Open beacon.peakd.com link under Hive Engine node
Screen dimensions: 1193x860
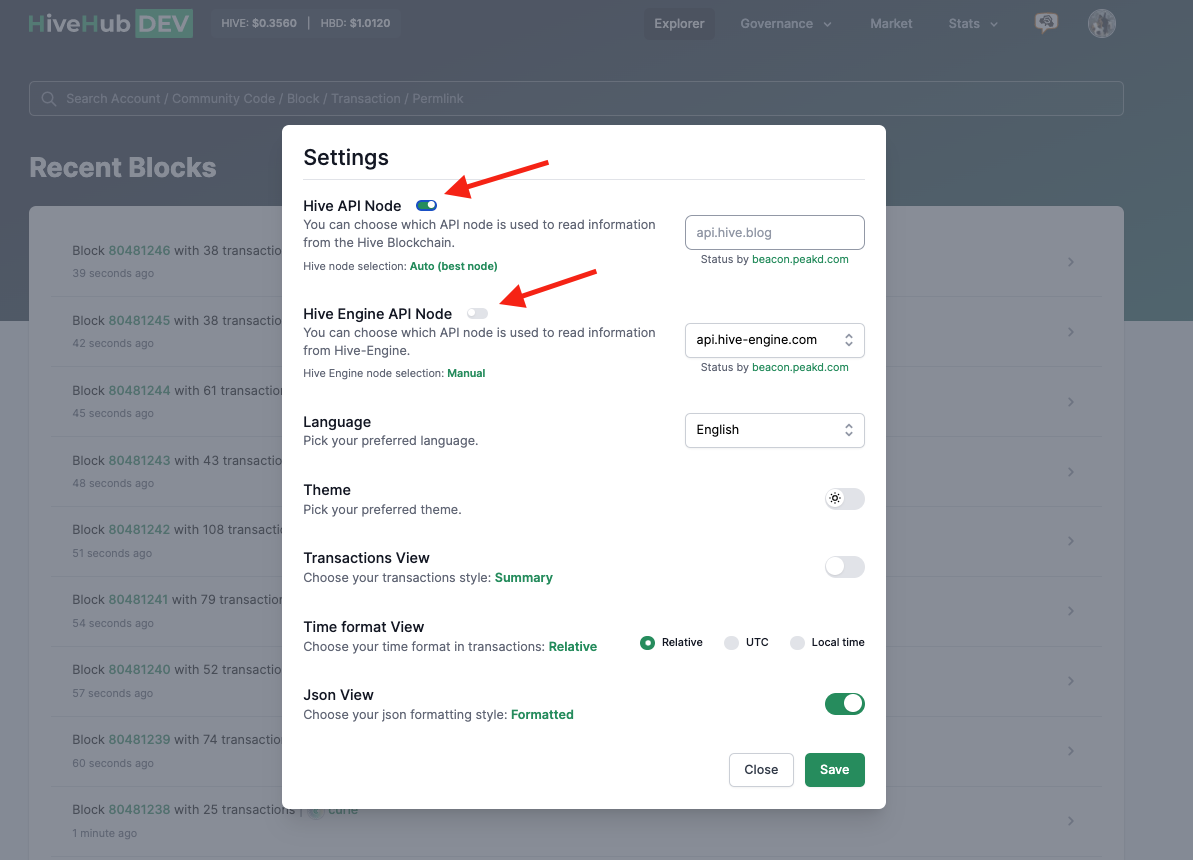coord(800,368)
